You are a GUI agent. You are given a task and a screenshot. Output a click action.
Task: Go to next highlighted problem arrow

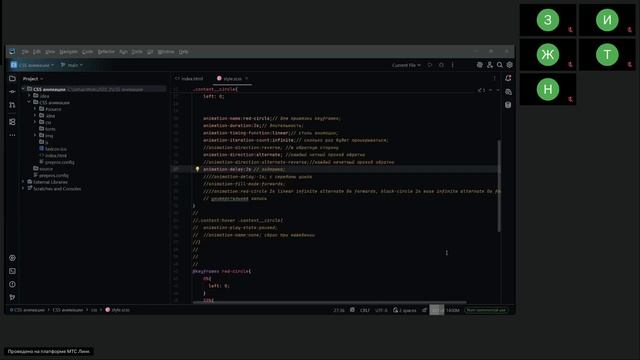(498, 90)
